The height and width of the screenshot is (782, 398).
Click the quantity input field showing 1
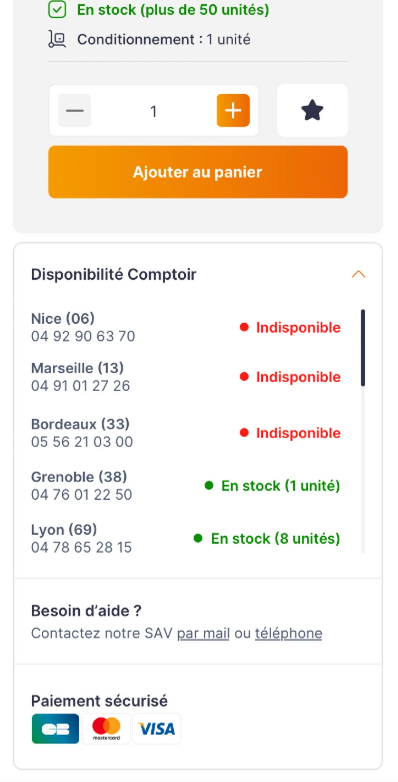154,111
